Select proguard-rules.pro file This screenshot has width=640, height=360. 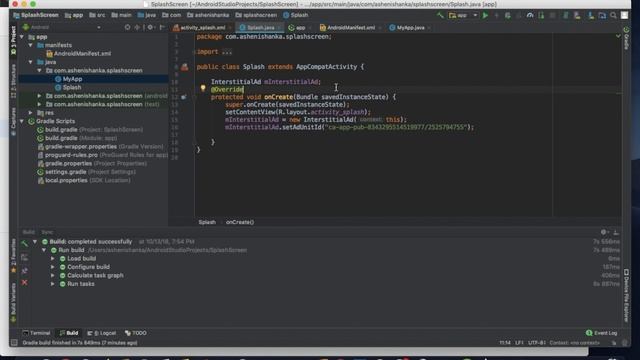(x=102, y=155)
